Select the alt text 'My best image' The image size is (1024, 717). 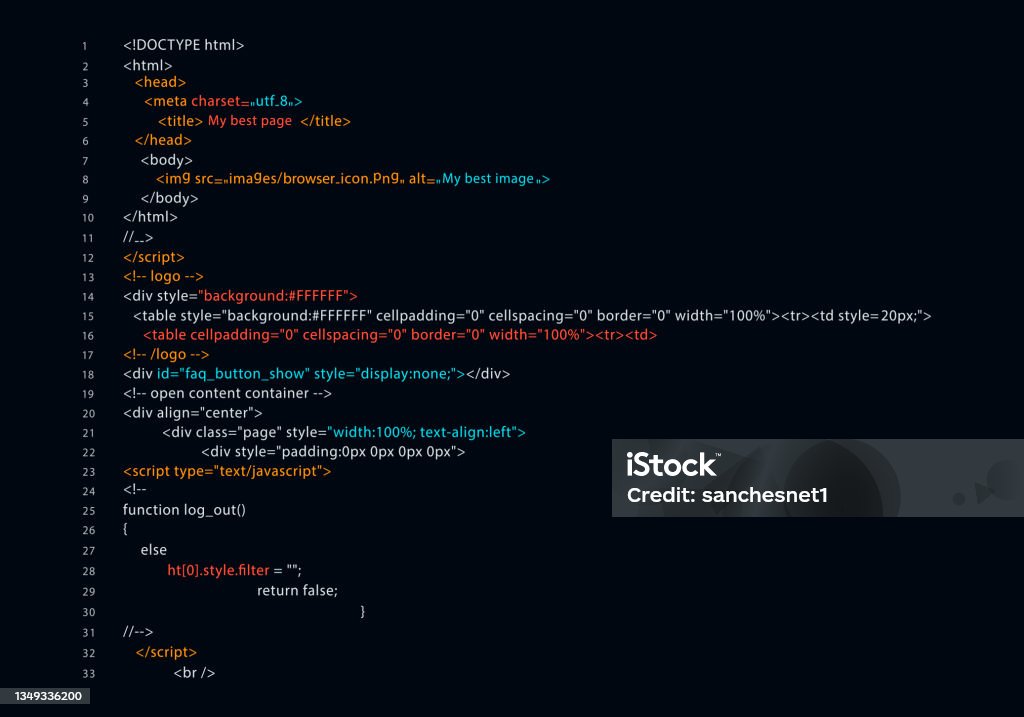click(x=488, y=179)
